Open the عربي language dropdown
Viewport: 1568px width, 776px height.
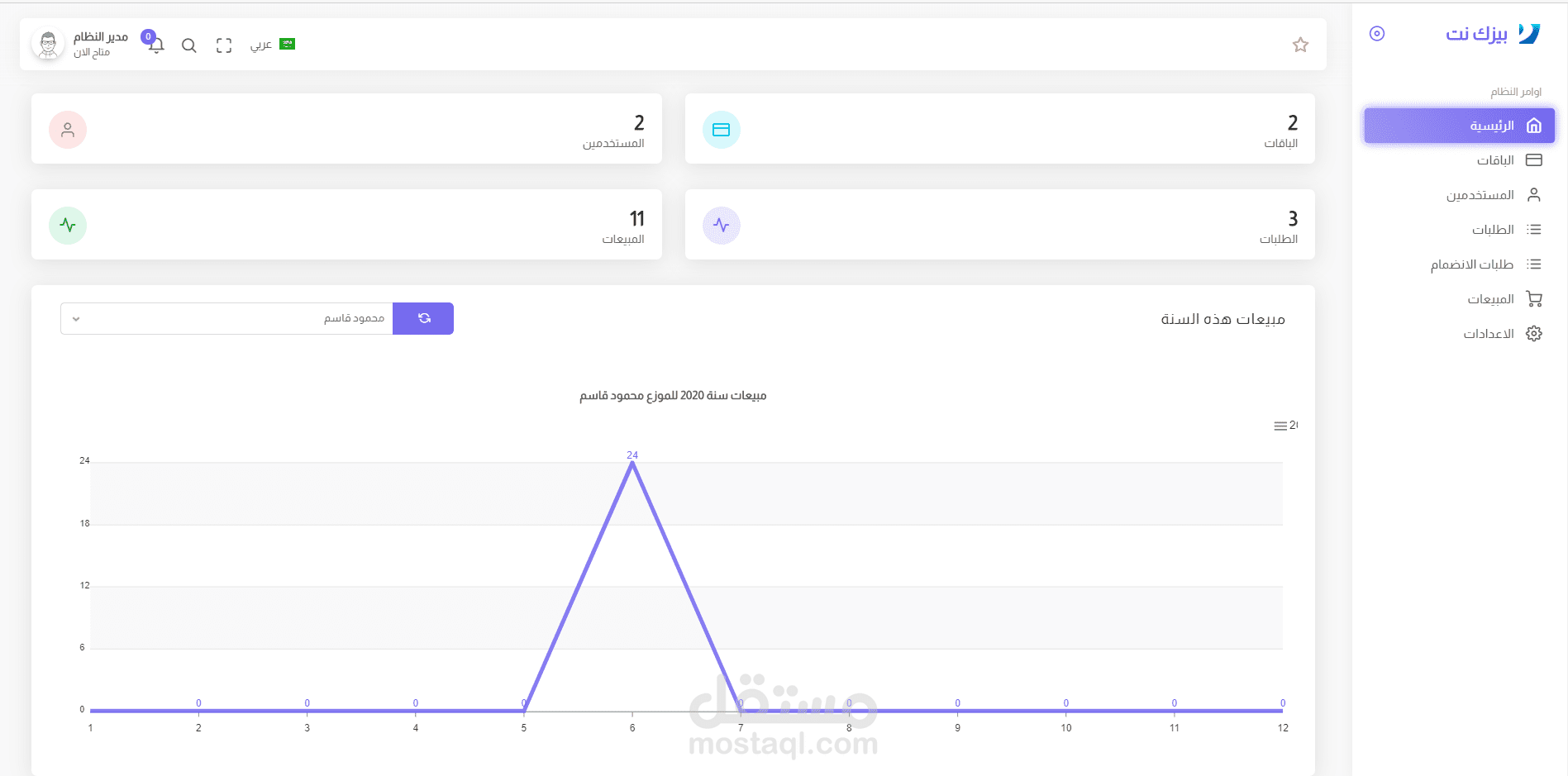[x=273, y=45]
